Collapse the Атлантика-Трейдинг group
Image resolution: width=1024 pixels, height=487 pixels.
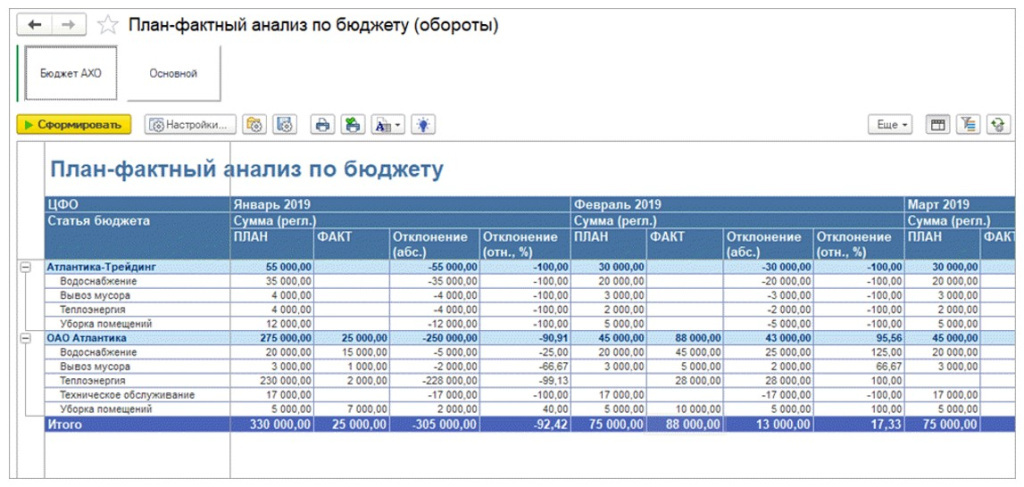pos(26,268)
